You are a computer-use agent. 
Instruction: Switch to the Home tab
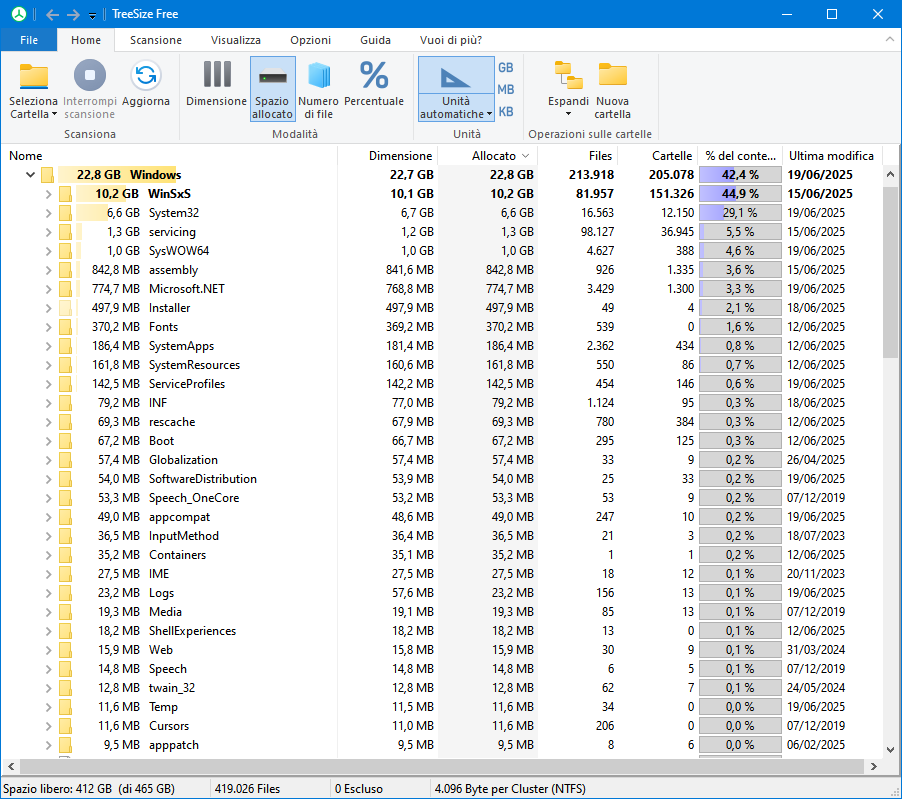point(86,40)
